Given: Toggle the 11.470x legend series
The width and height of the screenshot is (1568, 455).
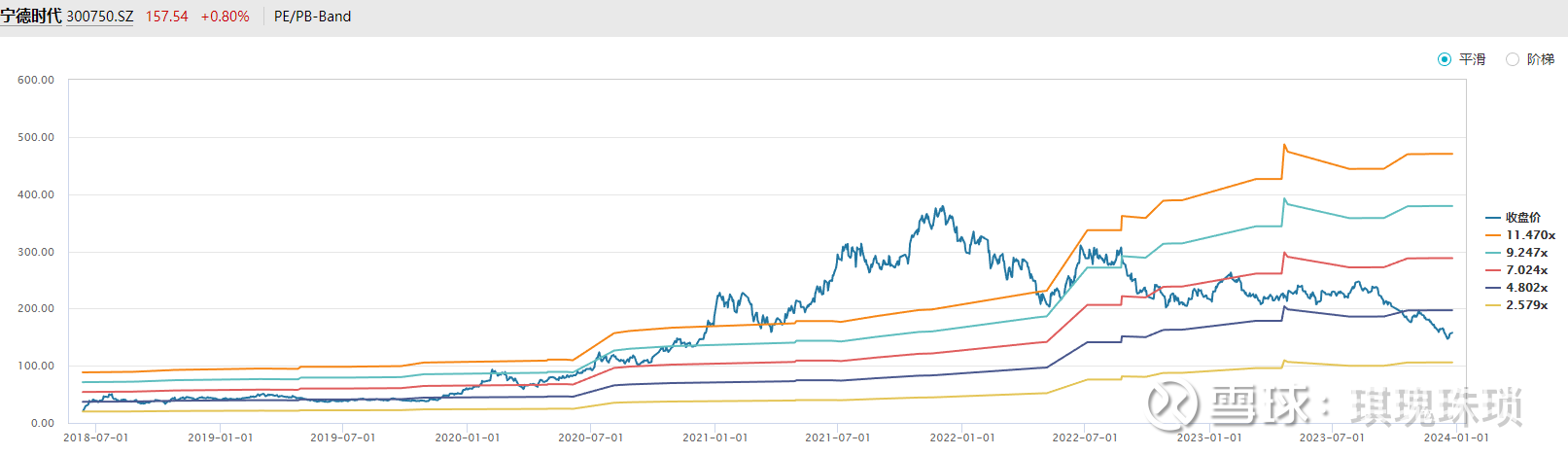Looking at the screenshot, I should click(1520, 235).
